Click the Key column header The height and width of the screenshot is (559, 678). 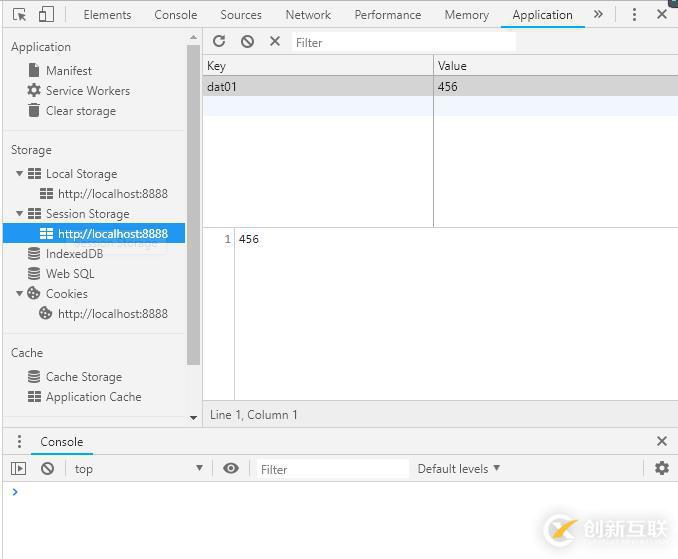318,66
